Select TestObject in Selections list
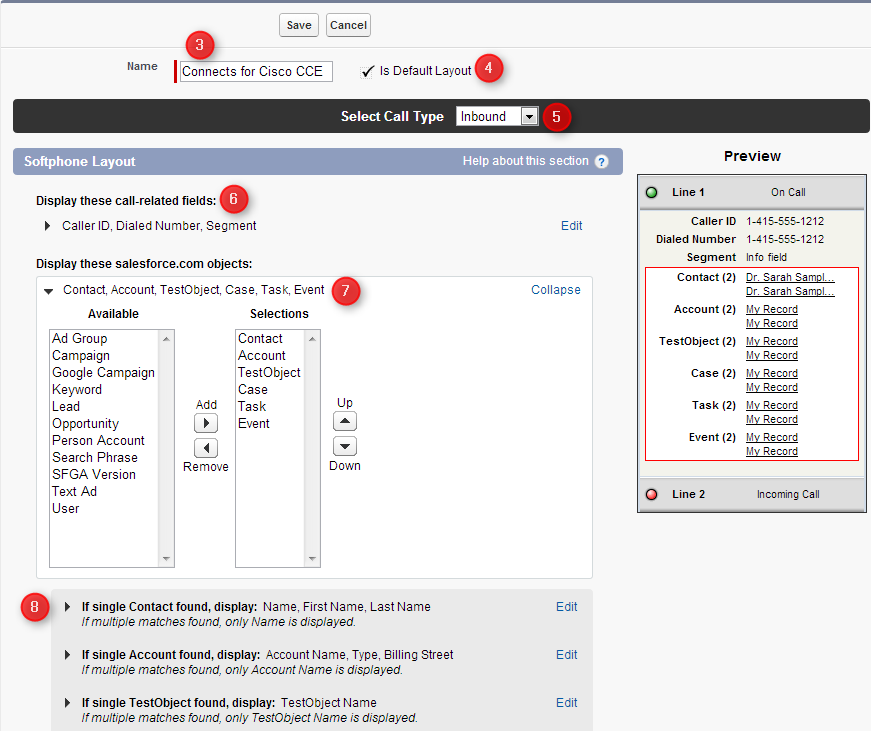871x731 pixels. pyautogui.click(x=269, y=373)
